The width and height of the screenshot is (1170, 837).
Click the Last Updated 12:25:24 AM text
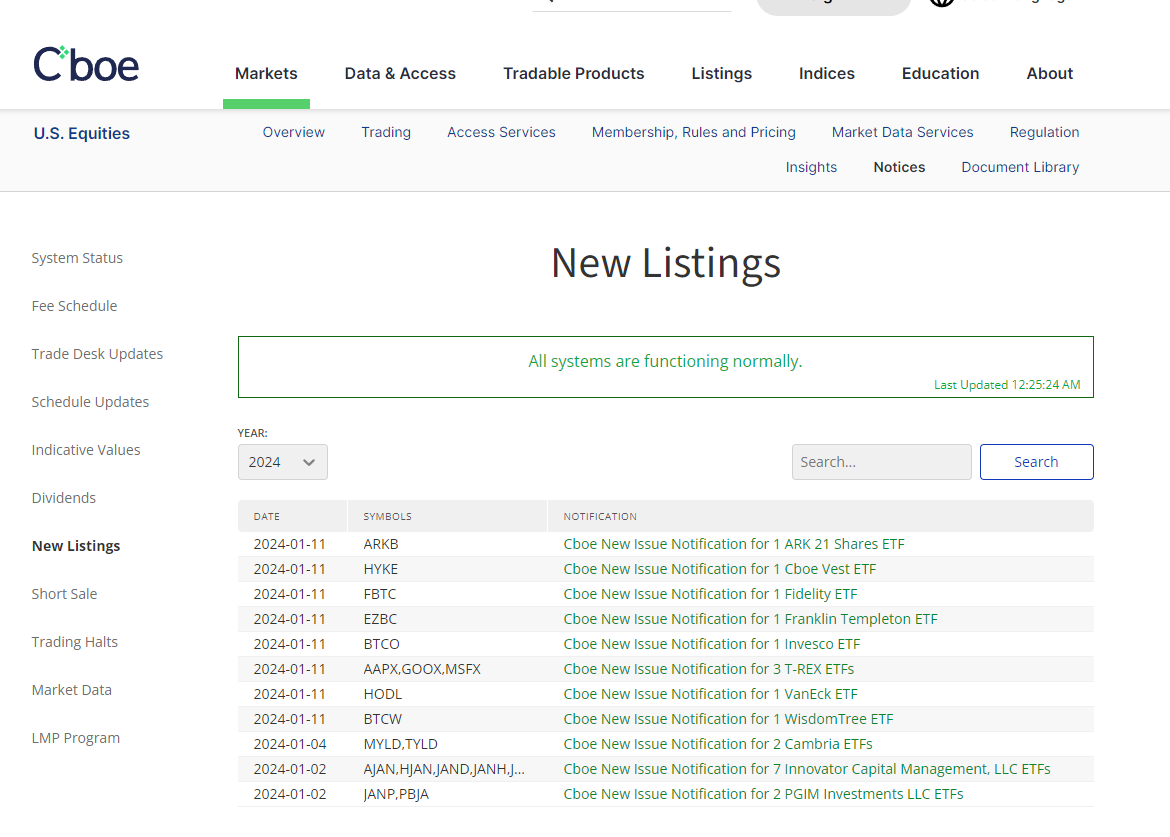tap(1007, 385)
